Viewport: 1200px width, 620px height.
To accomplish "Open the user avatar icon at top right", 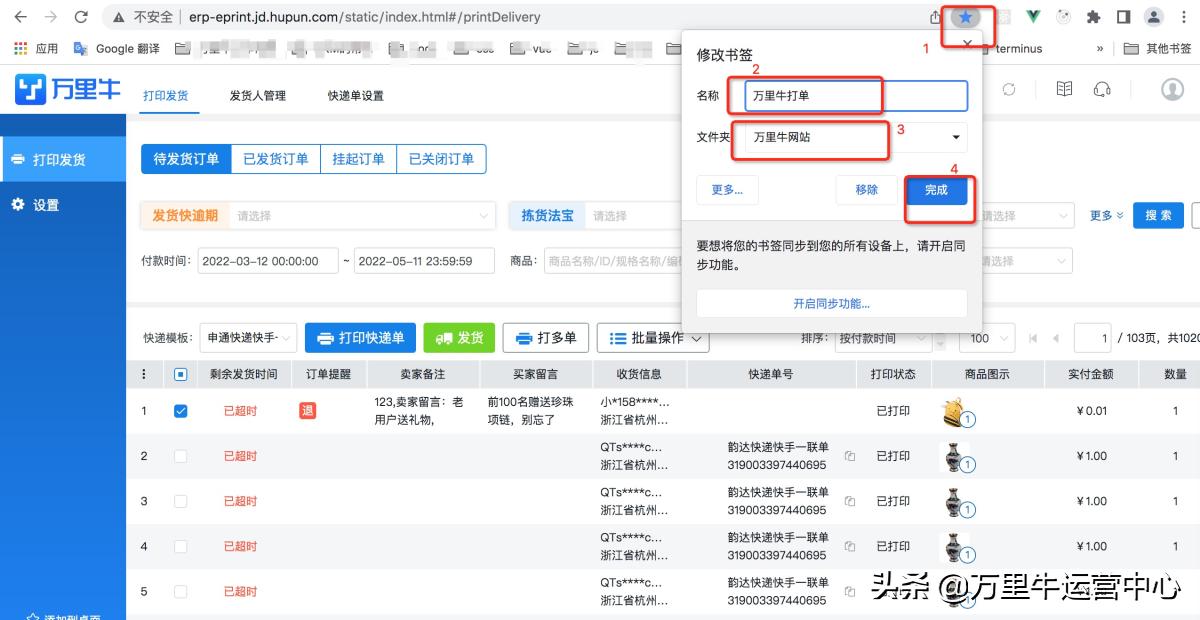I will 1170,90.
